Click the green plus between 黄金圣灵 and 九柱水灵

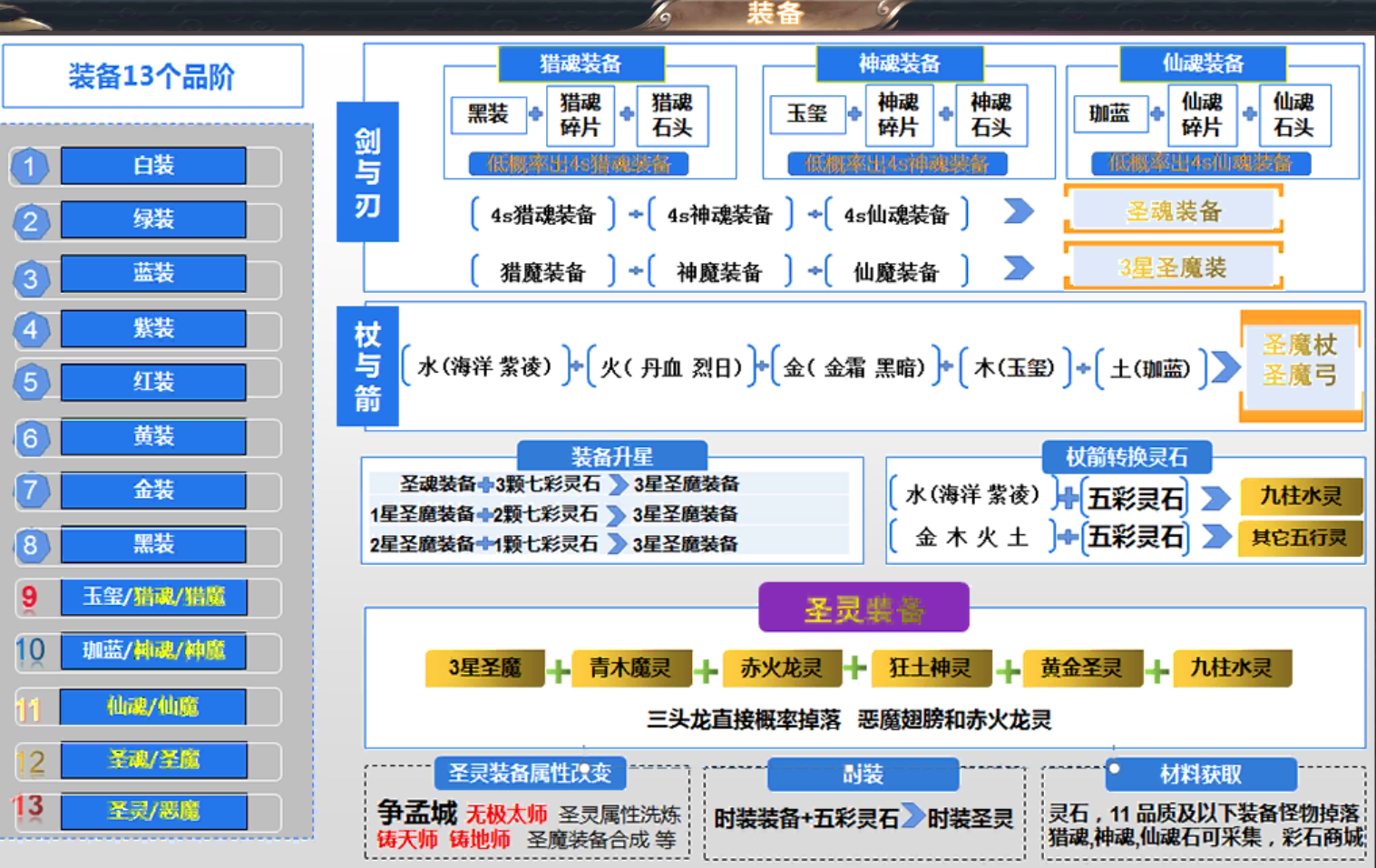coord(1156,671)
